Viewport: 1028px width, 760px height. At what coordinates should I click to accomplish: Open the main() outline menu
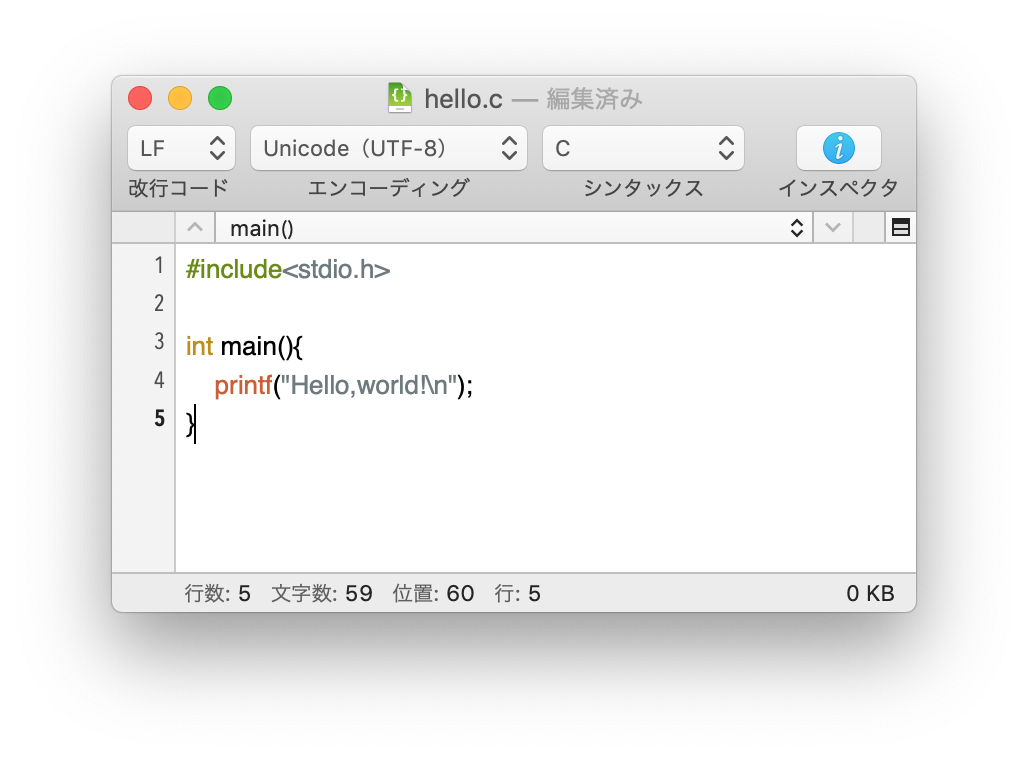click(514, 228)
